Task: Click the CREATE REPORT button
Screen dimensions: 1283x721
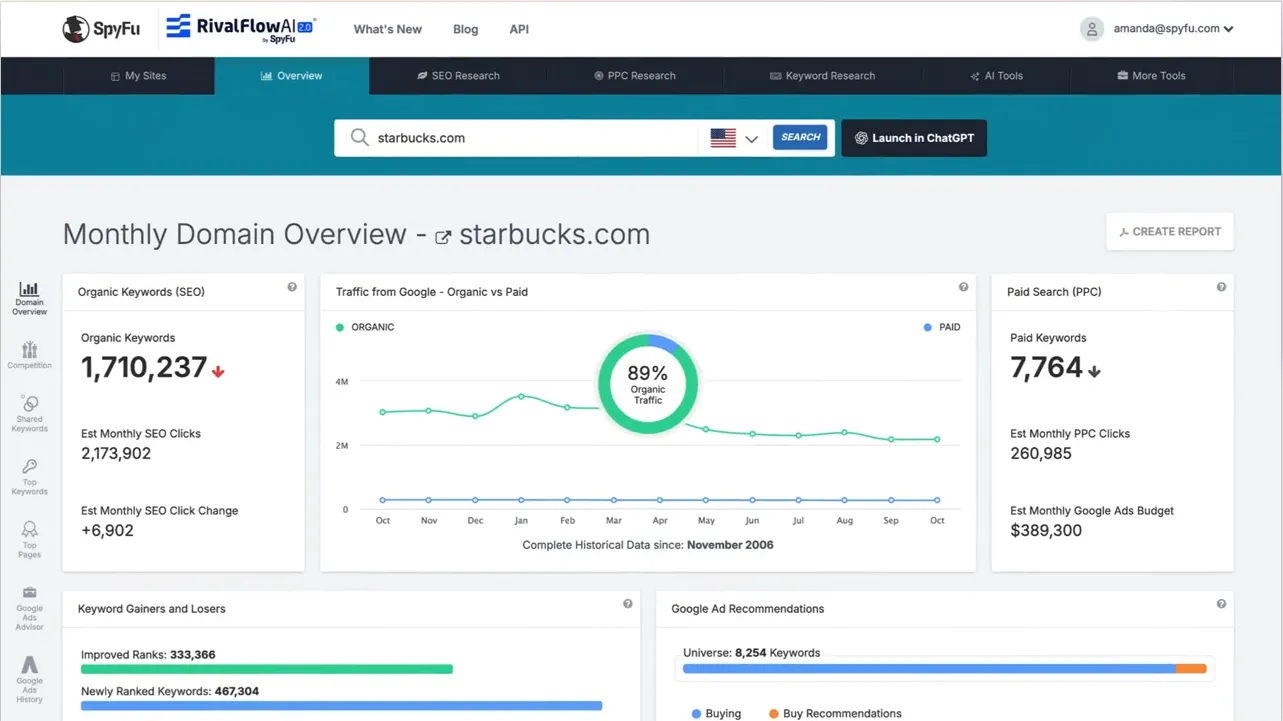Action: [x=1169, y=231]
